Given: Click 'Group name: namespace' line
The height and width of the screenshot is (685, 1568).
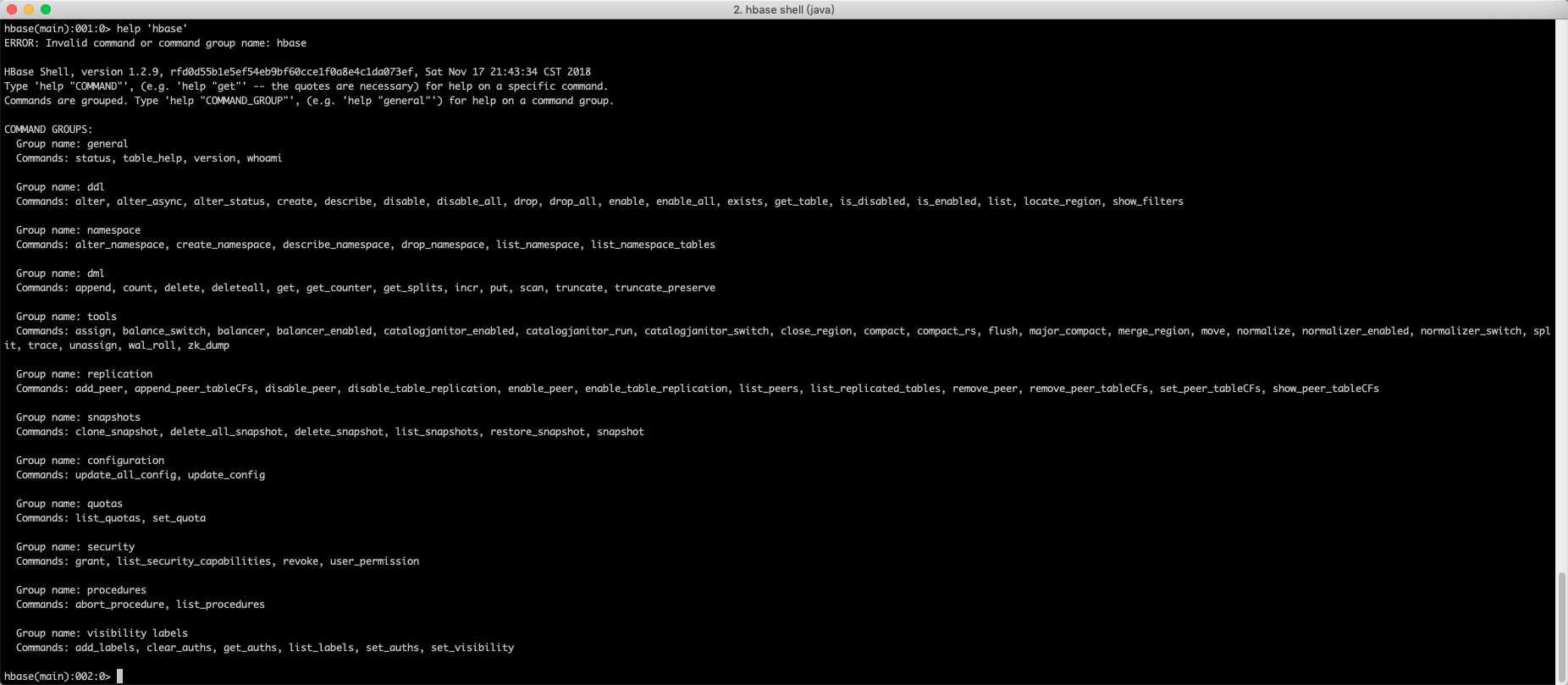Looking at the screenshot, I should coord(78,230).
